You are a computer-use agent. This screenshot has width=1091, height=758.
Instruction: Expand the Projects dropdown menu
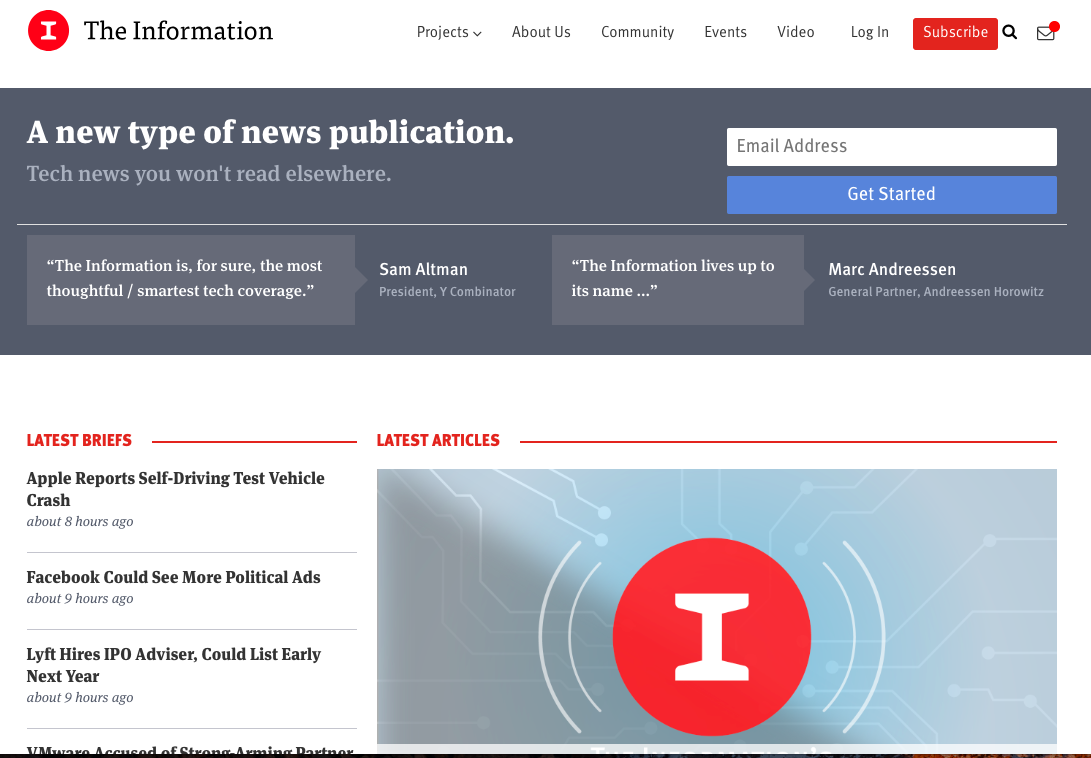tap(449, 33)
